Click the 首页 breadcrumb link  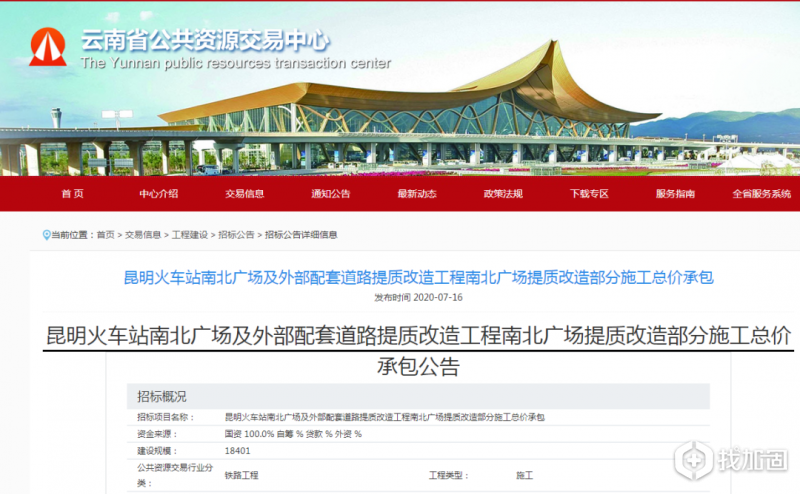coord(106,235)
